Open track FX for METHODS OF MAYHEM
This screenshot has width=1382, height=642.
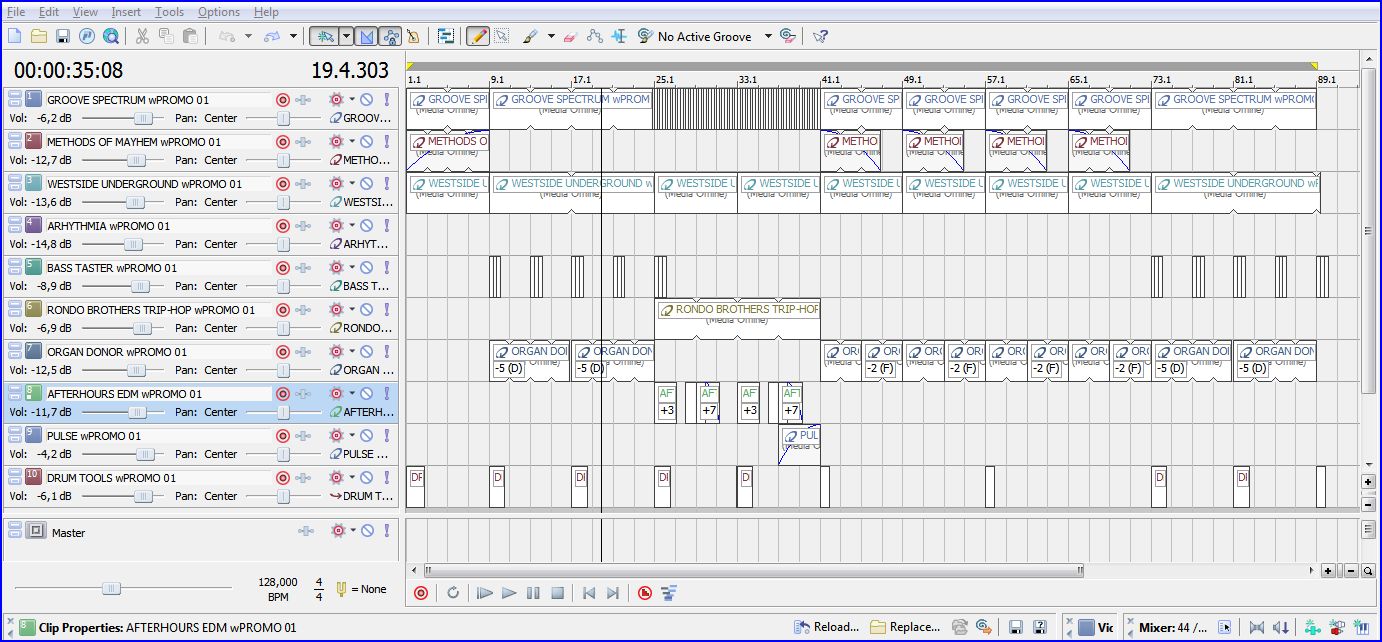[x=336, y=142]
